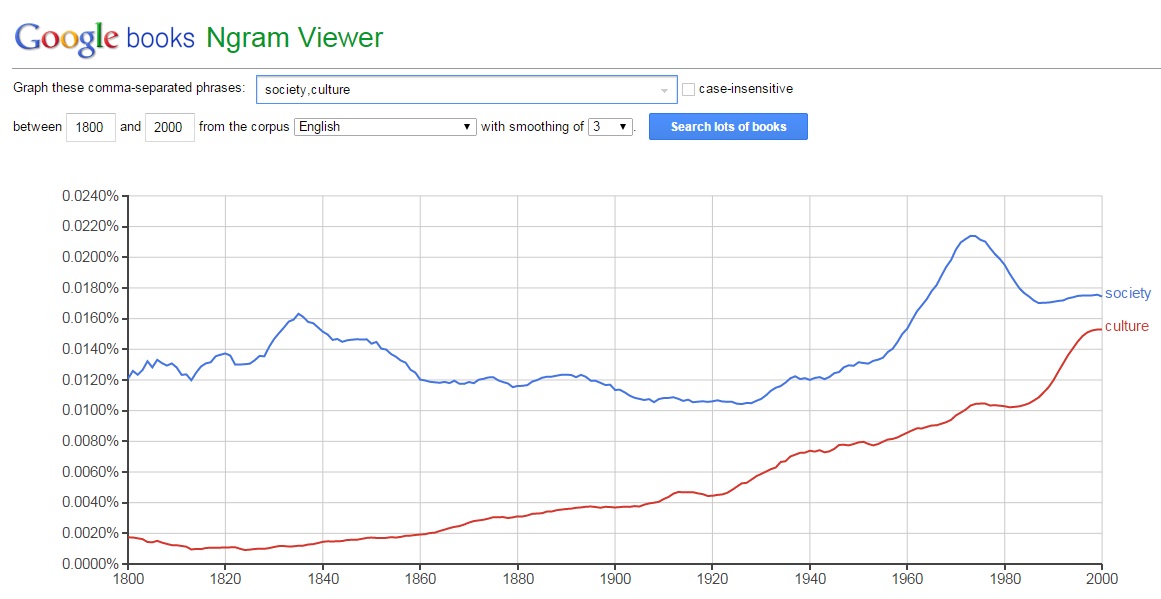Click the start year field 1800
Image resolution: width=1161 pixels, height=599 pixels.
pyautogui.click(x=90, y=127)
